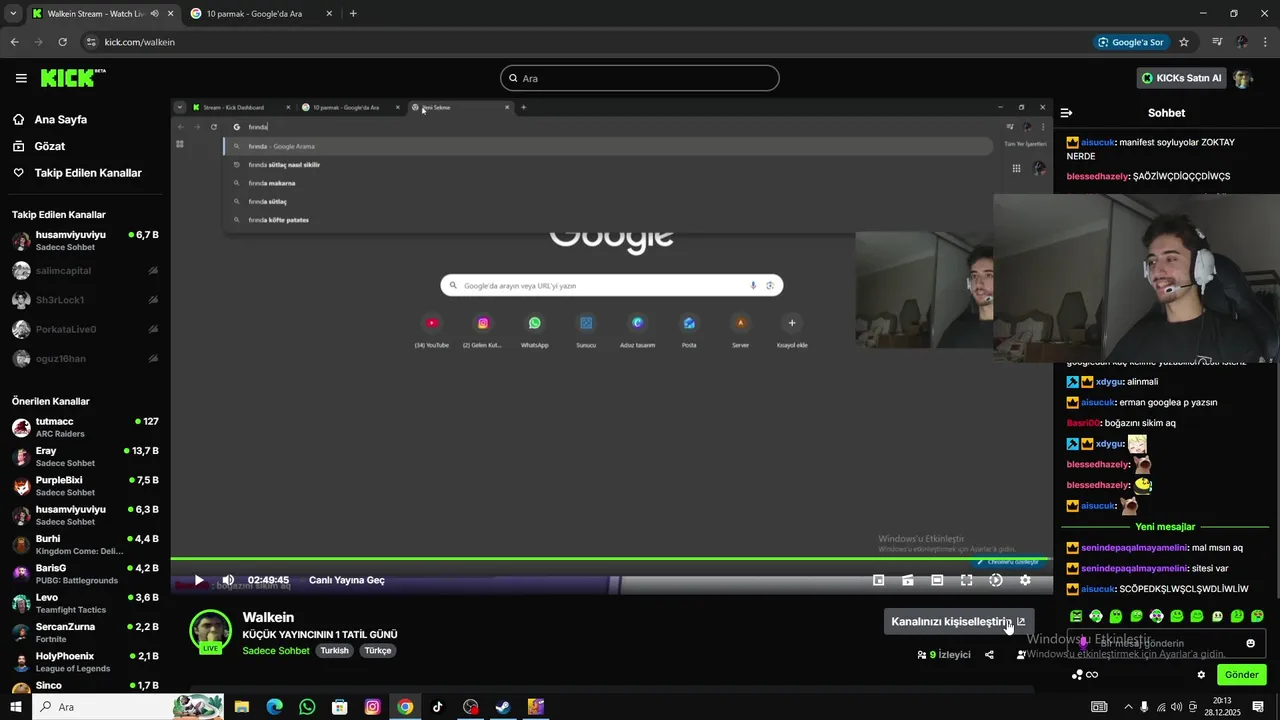
Task: Open video player settings gear
Action: click(x=1025, y=580)
